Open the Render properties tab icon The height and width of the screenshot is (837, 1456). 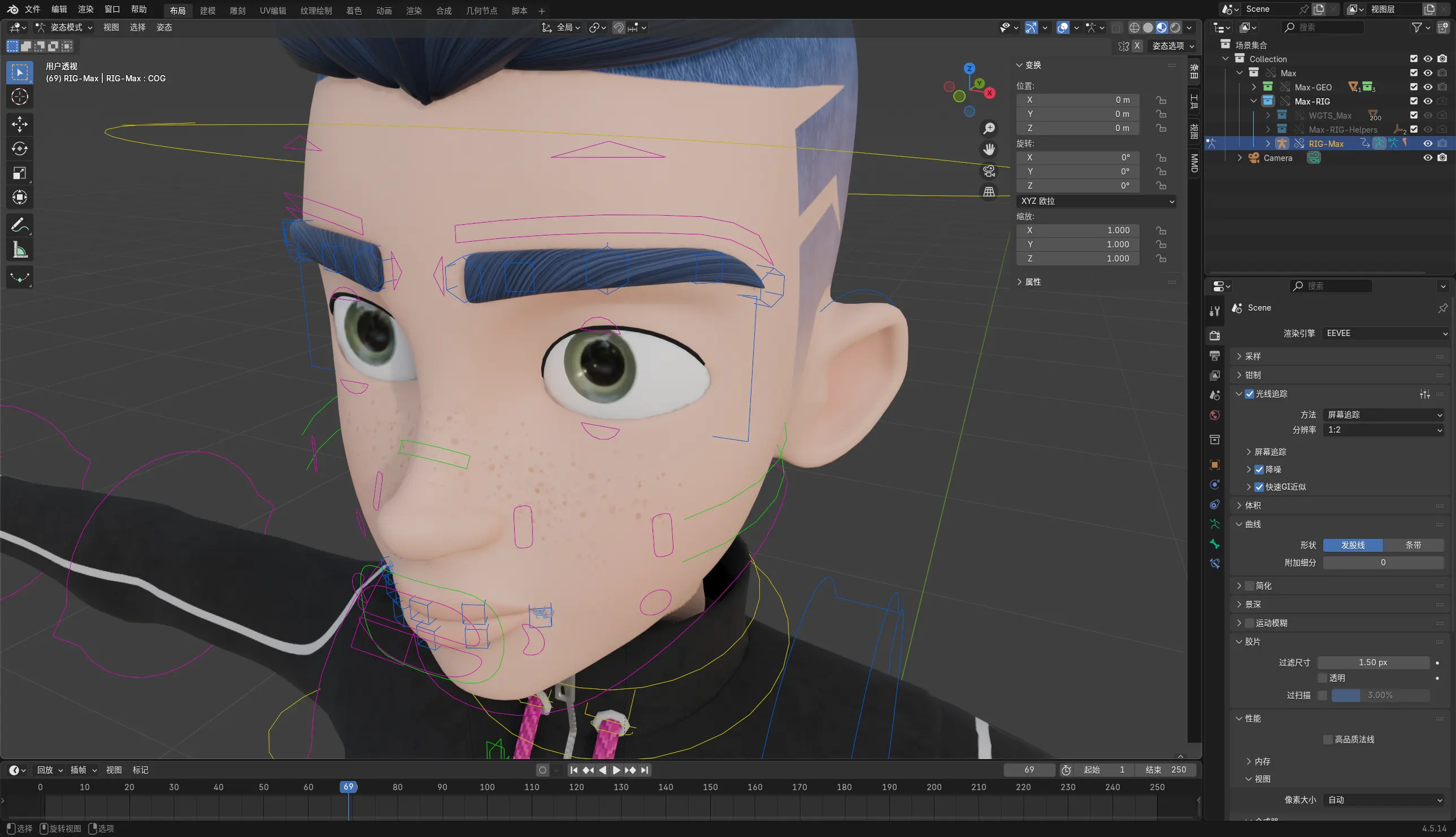point(1215,335)
